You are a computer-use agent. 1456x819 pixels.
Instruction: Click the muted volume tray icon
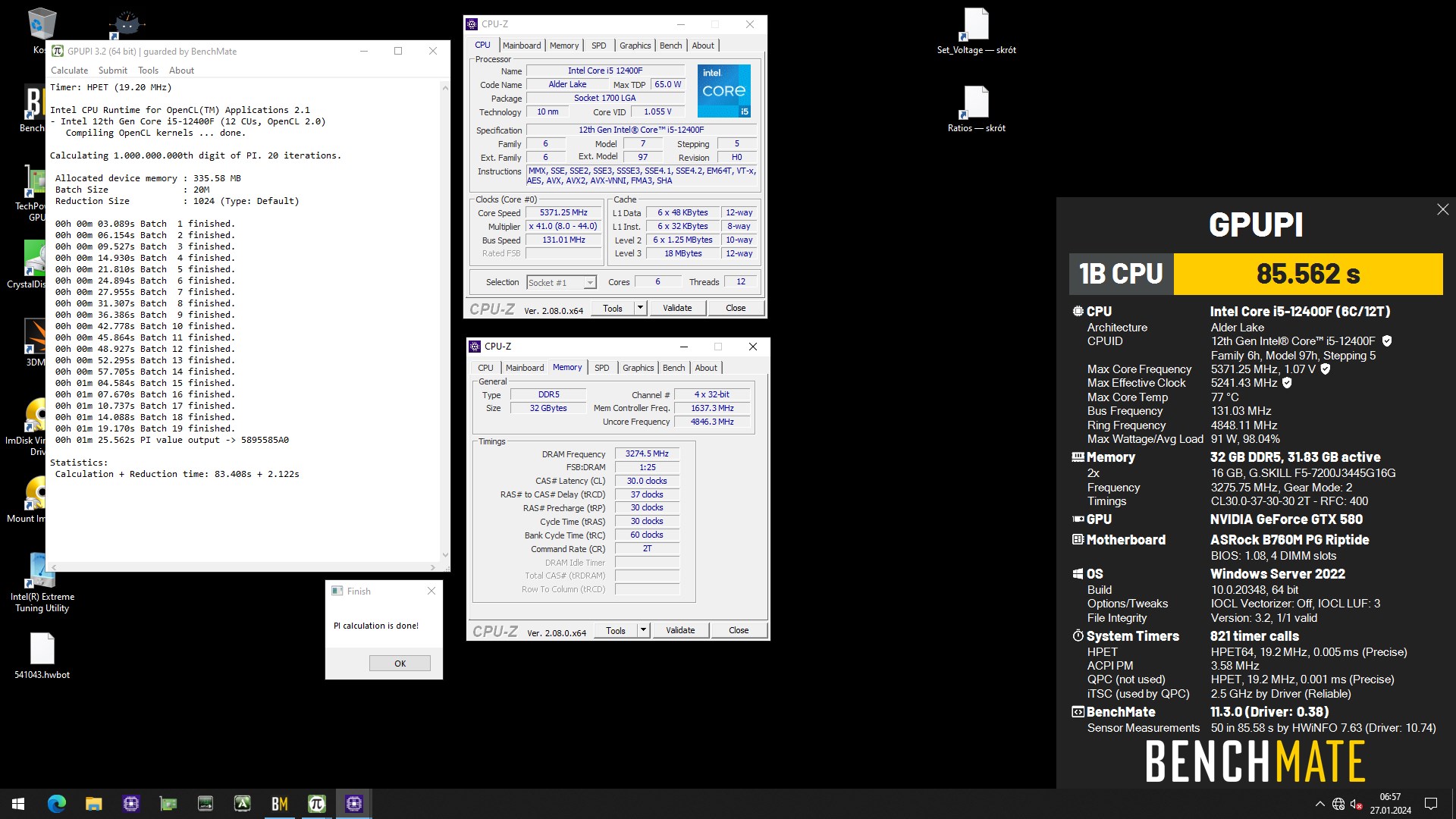tap(1357, 804)
